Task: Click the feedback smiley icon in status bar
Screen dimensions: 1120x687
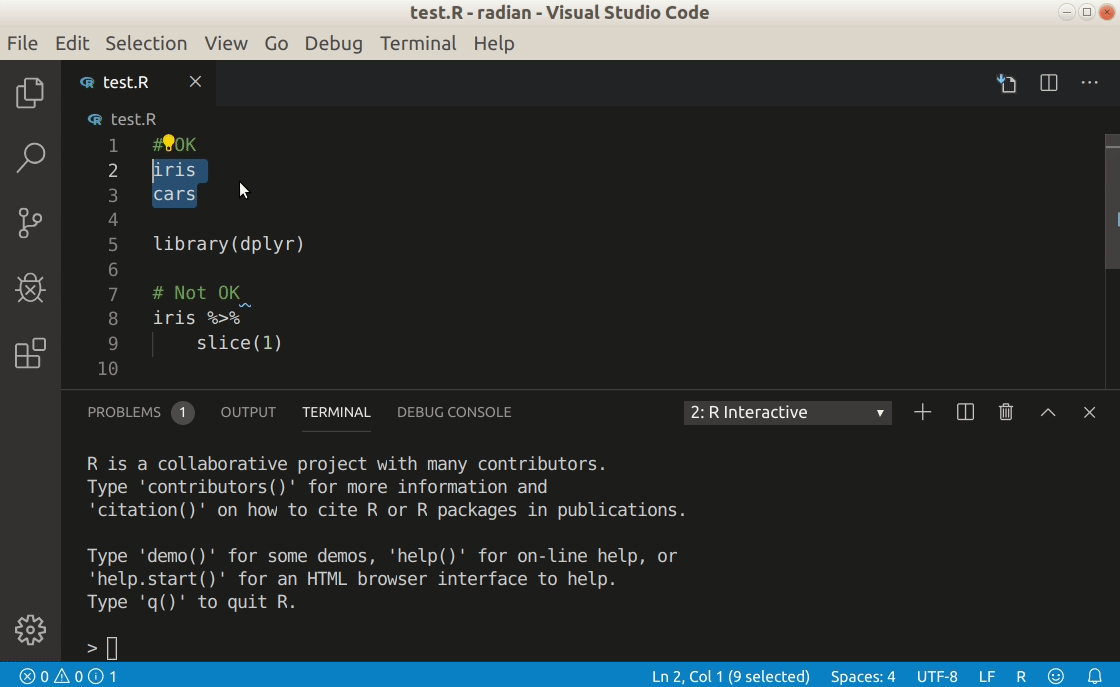Action: [x=1056, y=676]
